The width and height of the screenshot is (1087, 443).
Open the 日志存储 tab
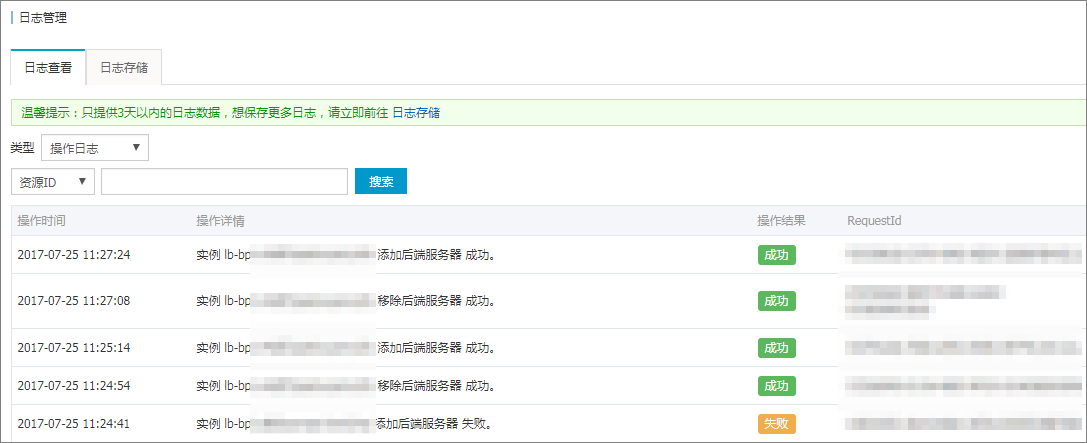(124, 67)
